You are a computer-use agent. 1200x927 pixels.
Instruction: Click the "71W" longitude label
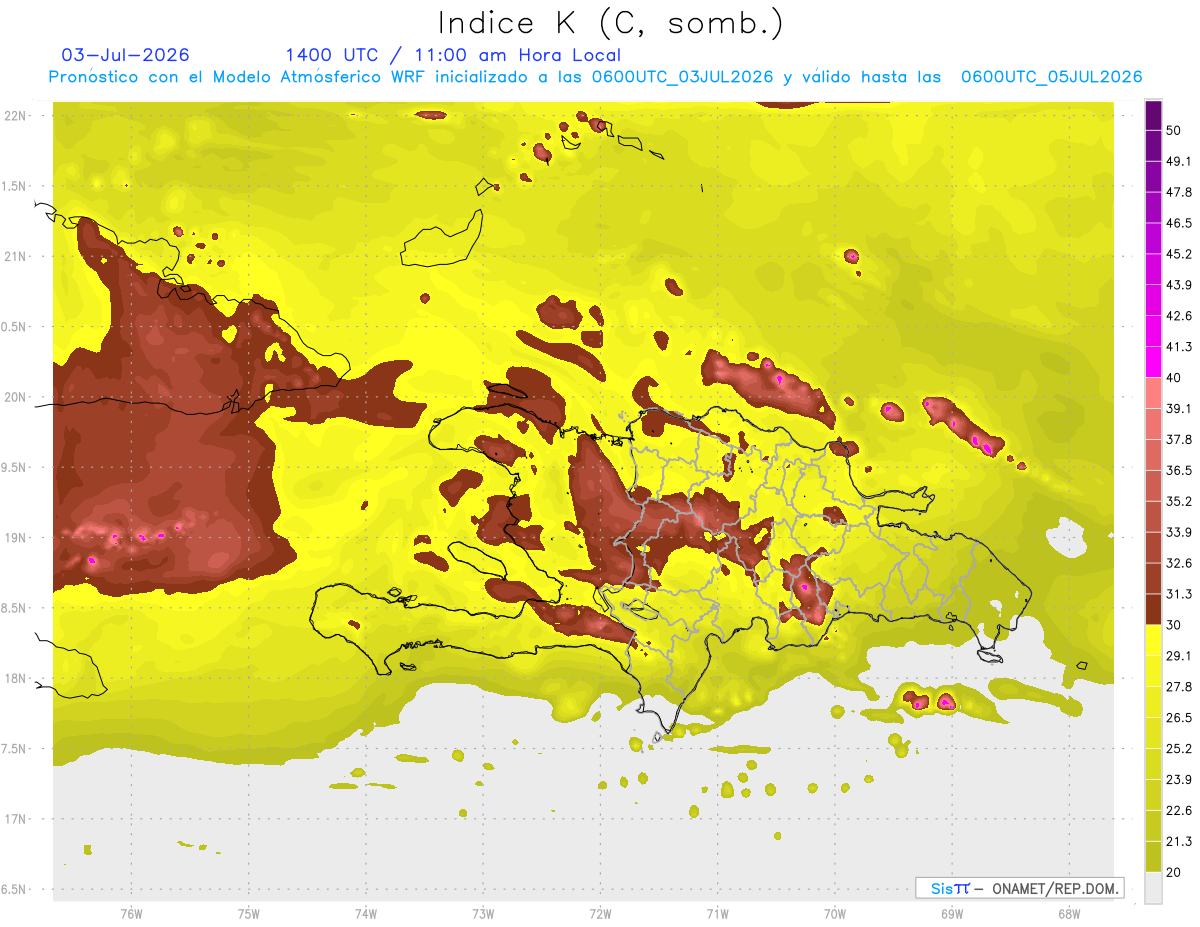click(717, 914)
